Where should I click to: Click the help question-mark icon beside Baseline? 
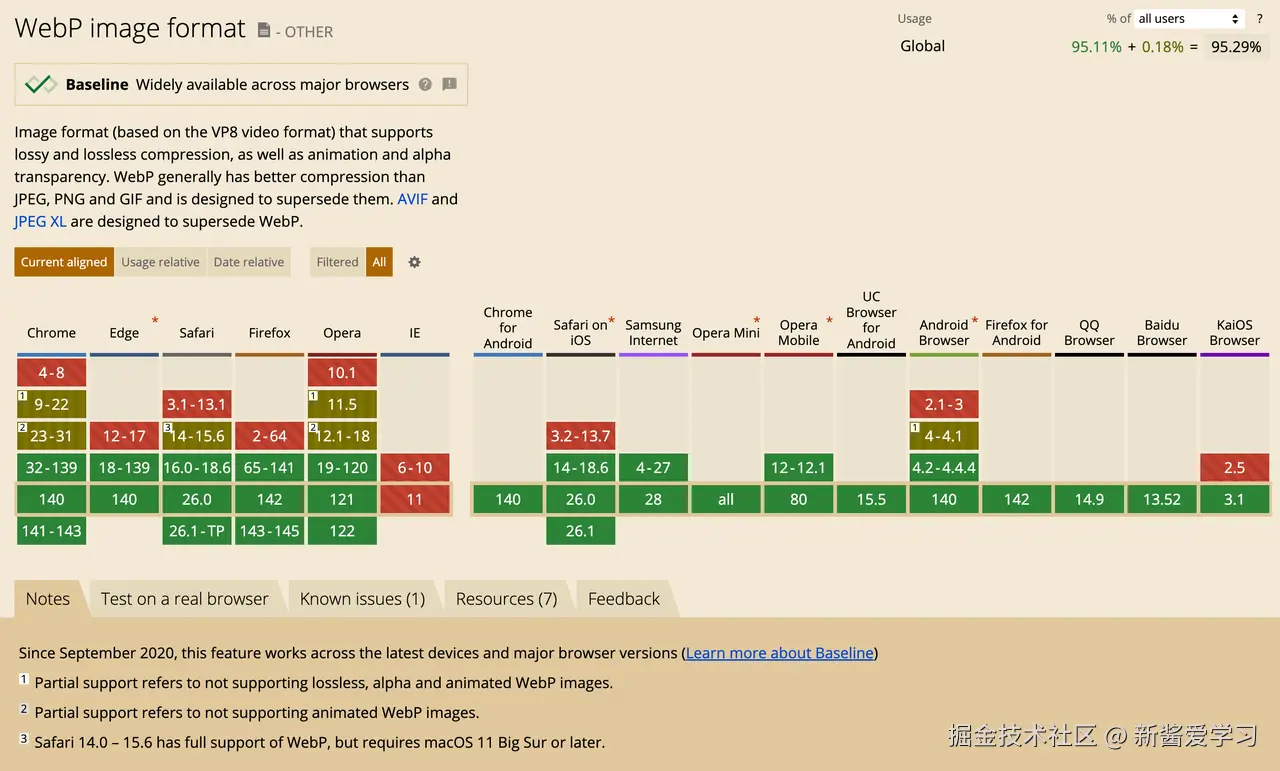425,85
